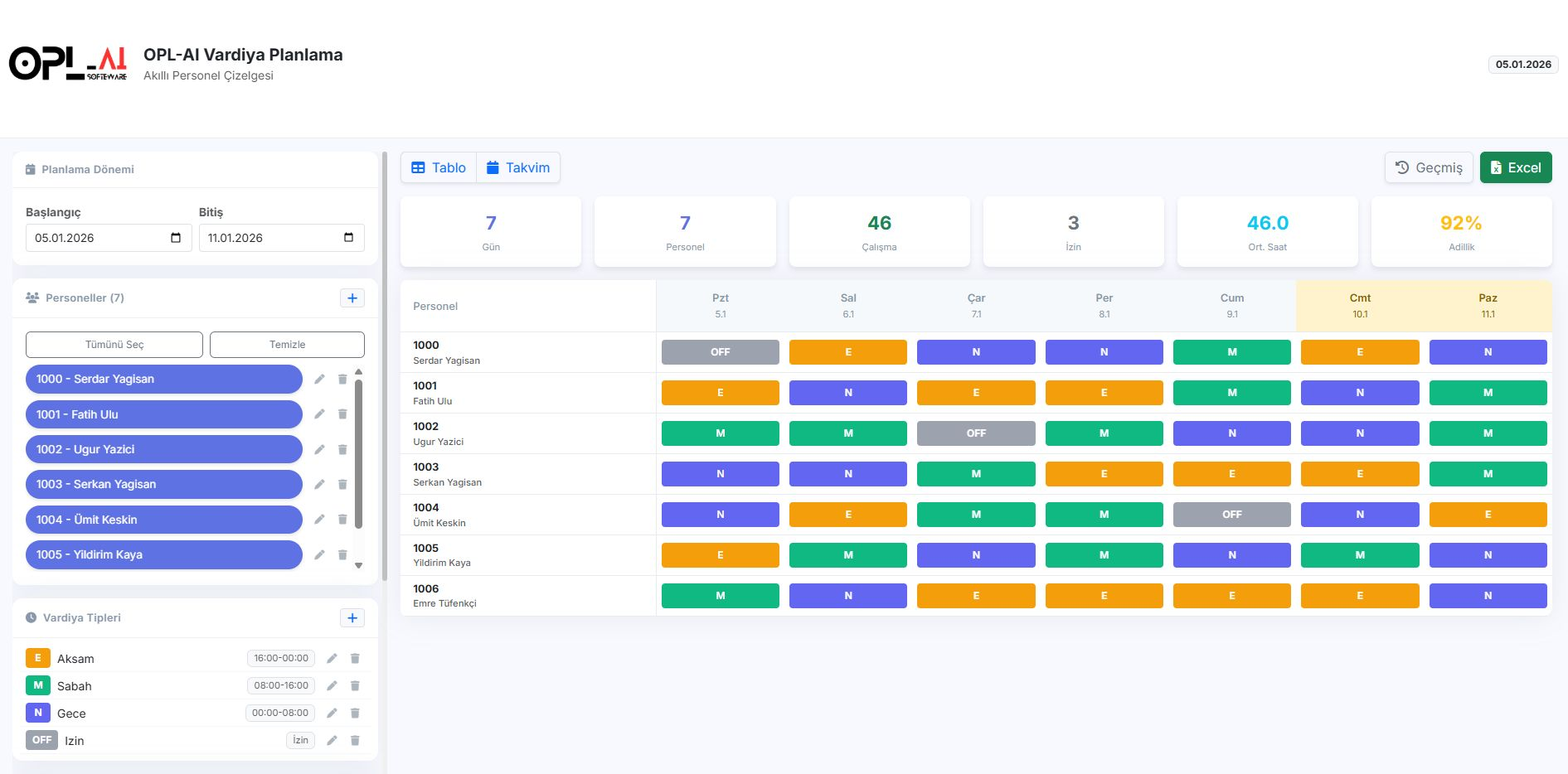Export the schedule with Excel button
The width and height of the screenshot is (1568, 774).
pyautogui.click(x=1515, y=167)
